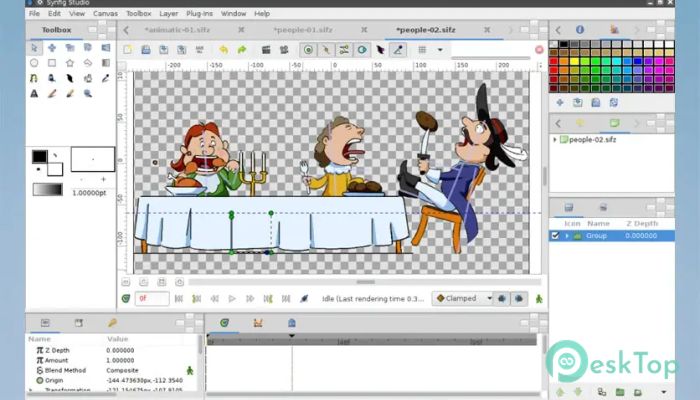Open the File menu

(34, 13)
